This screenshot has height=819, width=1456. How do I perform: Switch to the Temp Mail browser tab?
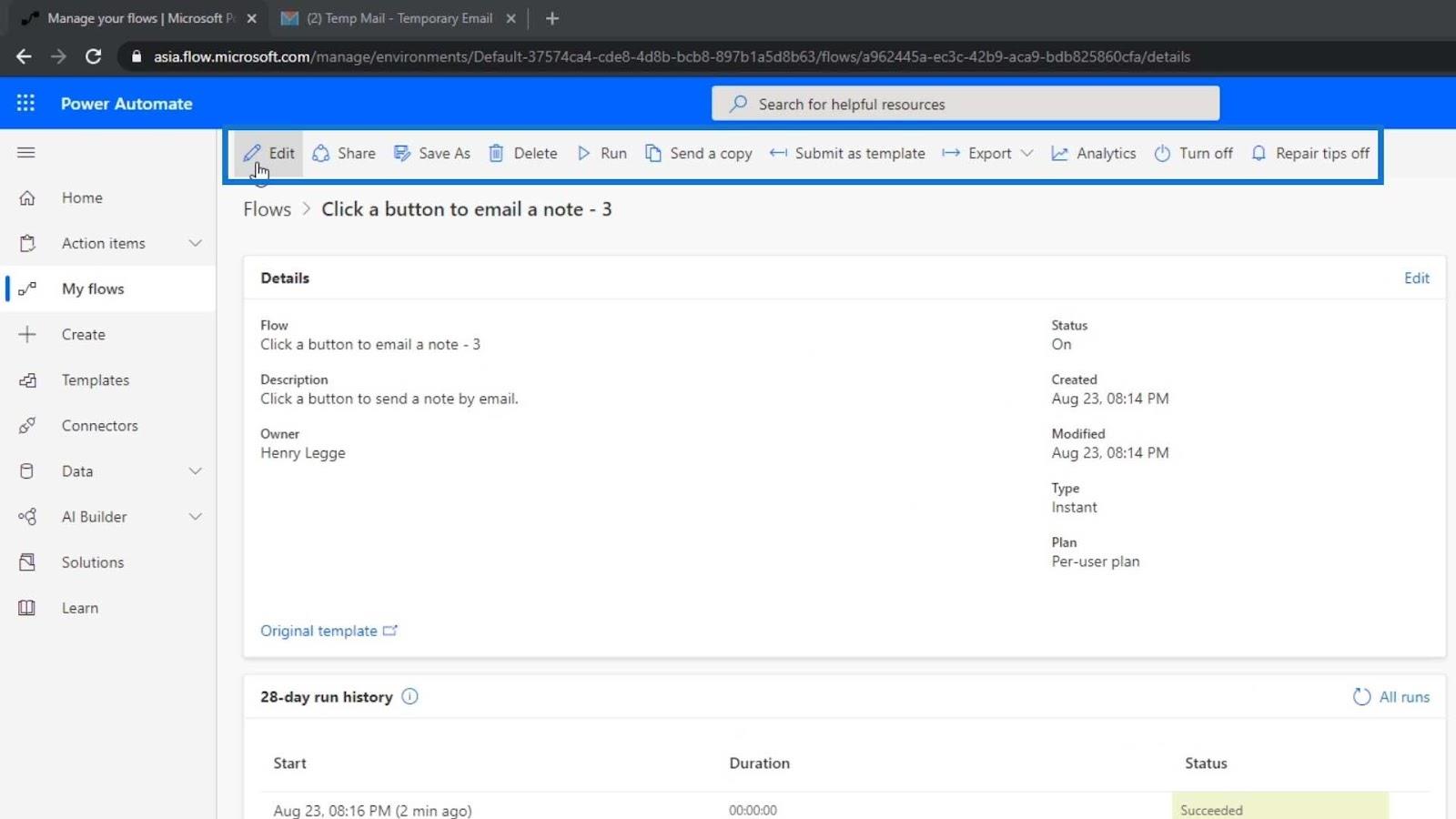pyautogui.click(x=399, y=18)
